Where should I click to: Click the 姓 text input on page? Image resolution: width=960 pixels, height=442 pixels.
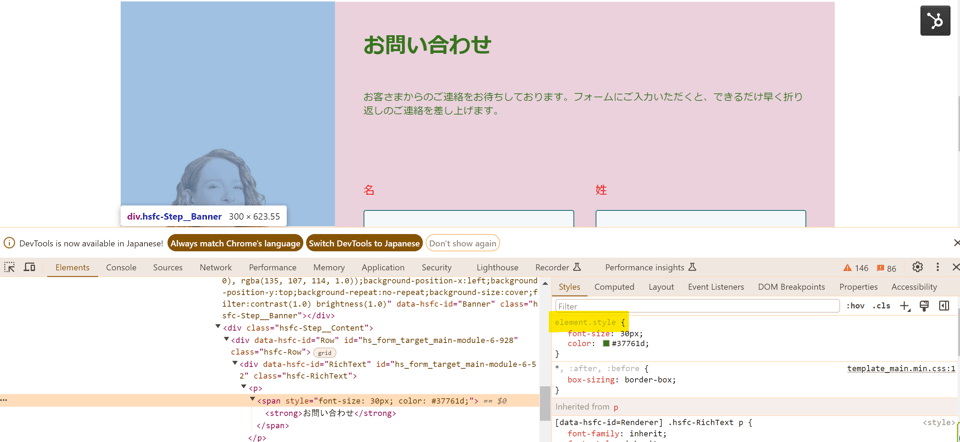pos(700,219)
